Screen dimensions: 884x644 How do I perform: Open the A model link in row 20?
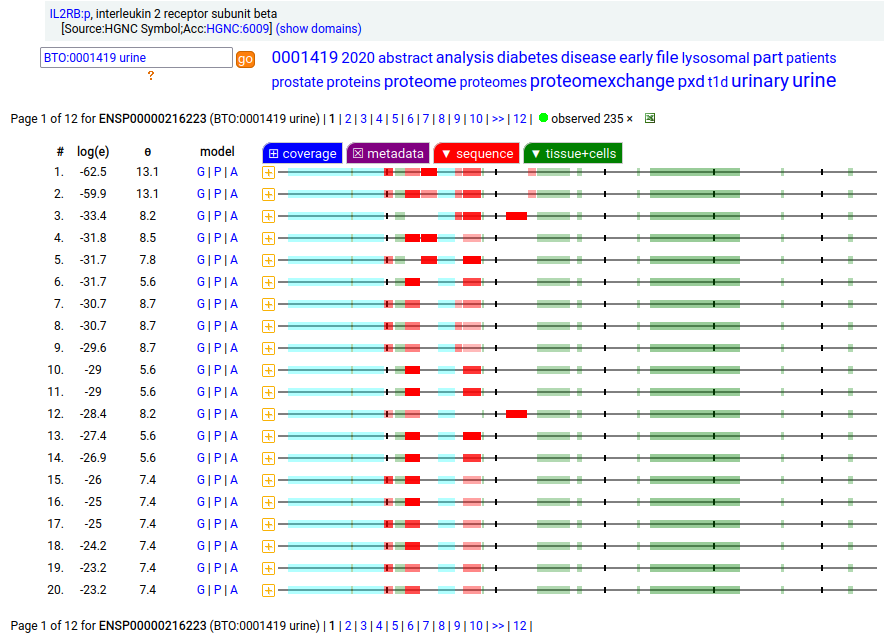pos(234,590)
